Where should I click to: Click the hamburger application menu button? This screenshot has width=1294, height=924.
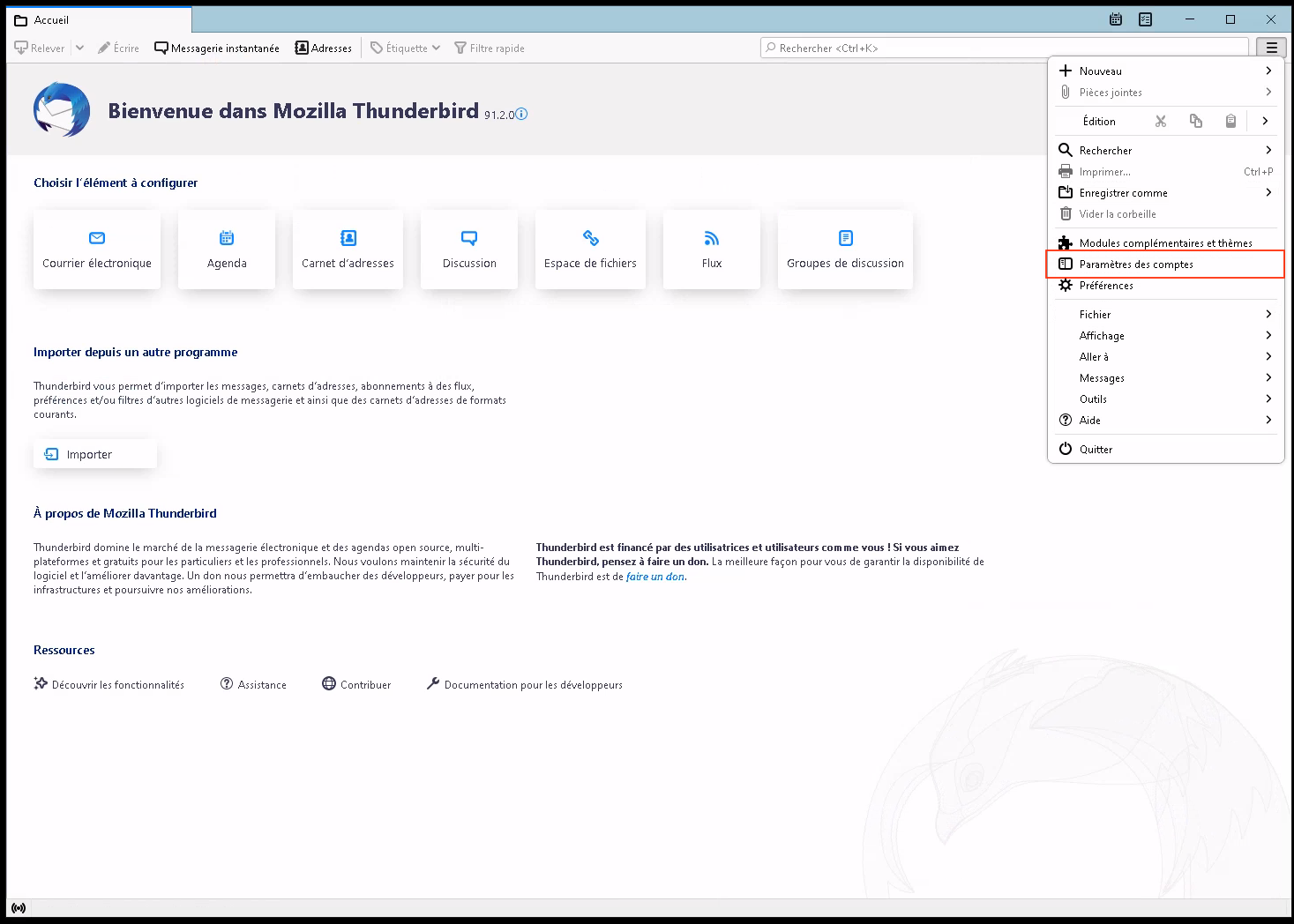tap(1271, 48)
